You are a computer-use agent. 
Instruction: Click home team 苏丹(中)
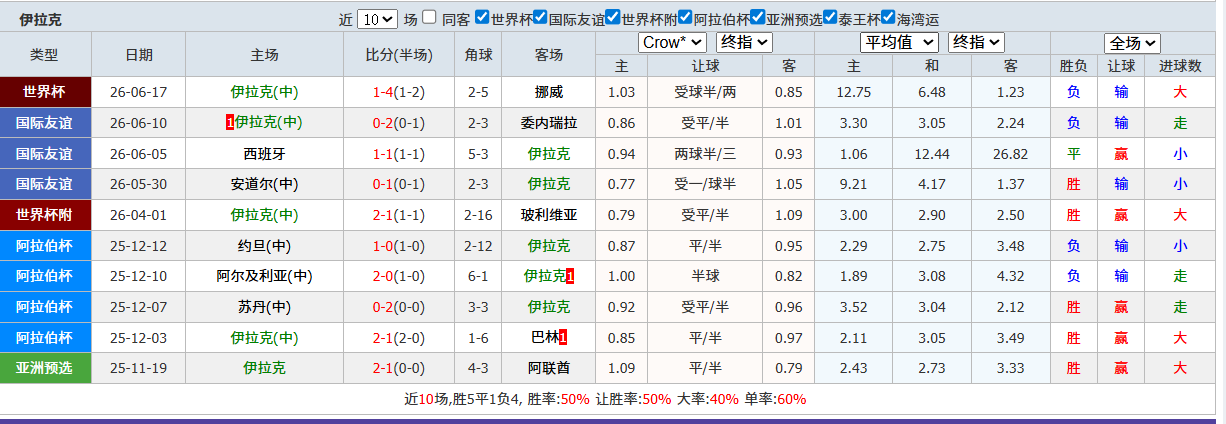(x=264, y=307)
